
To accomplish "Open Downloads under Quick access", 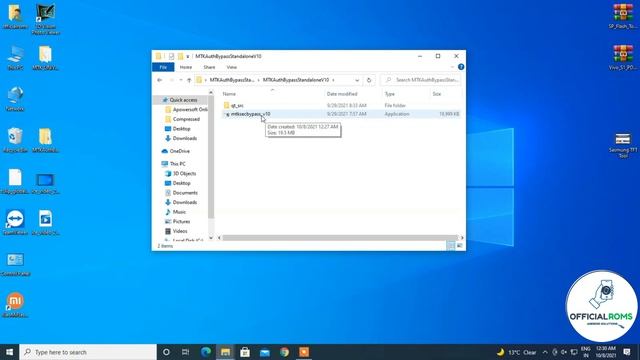I will point(181,138).
